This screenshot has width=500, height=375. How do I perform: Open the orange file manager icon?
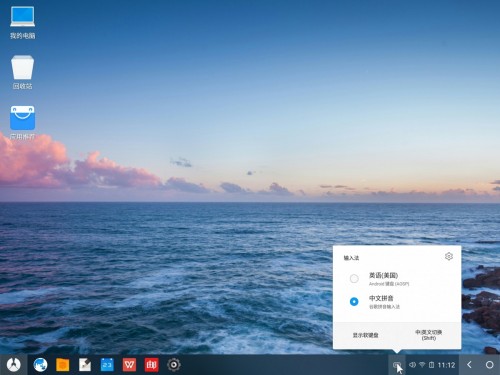point(63,365)
